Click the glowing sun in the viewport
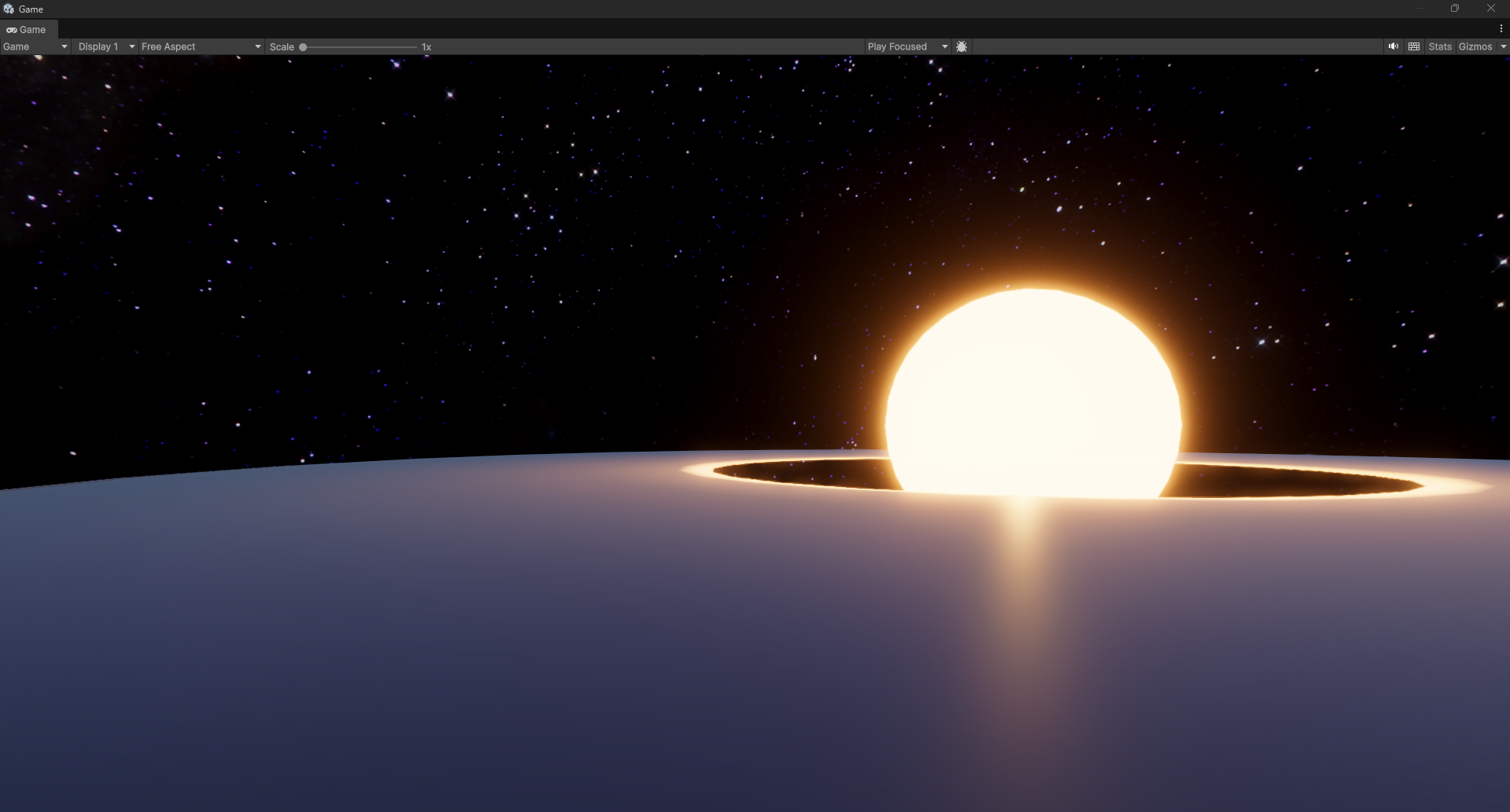This screenshot has width=1510, height=812. click(x=1032, y=393)
